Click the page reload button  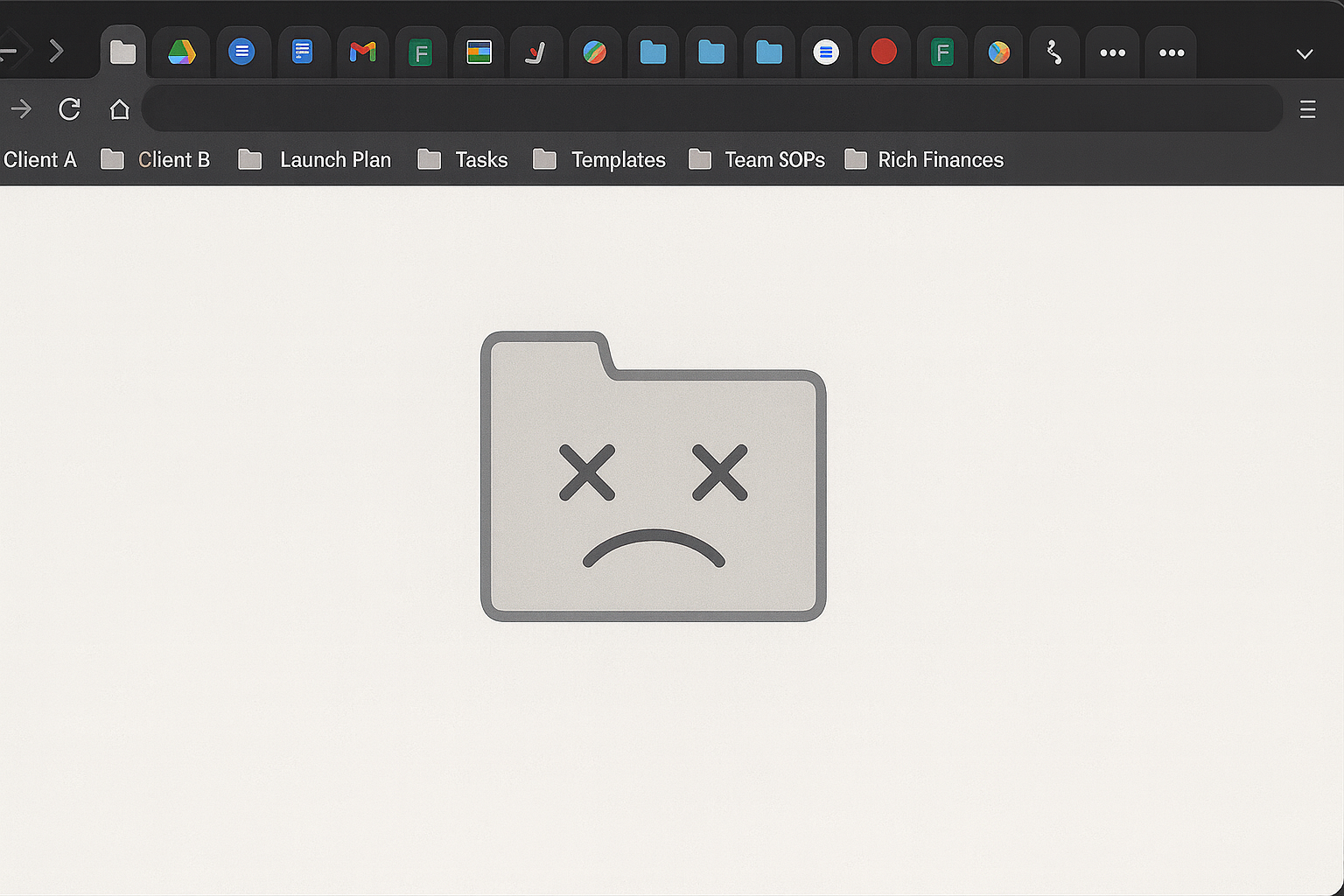[x=69, y=108]
